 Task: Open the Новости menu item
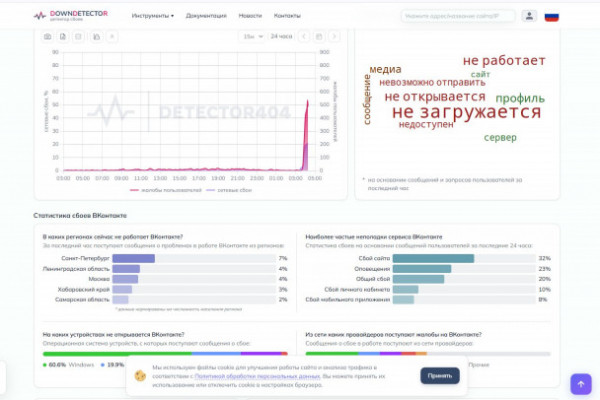250,16
